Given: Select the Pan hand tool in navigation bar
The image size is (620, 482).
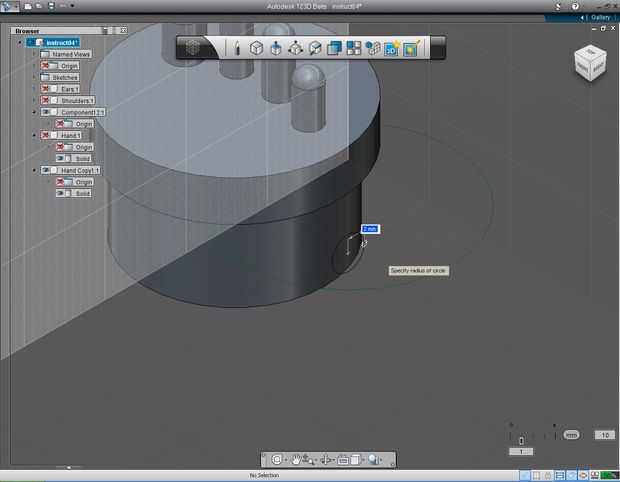Looking at the screenshot, I should (297, 460).
